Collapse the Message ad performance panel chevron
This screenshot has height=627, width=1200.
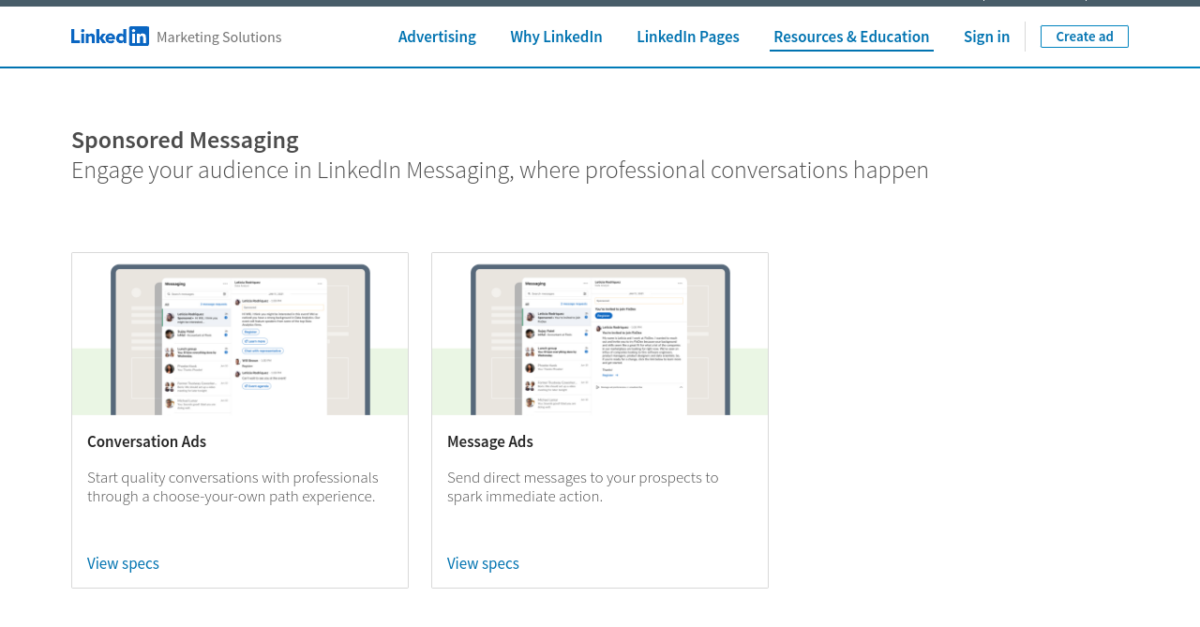pyautogui.click(x=681, y=387)
